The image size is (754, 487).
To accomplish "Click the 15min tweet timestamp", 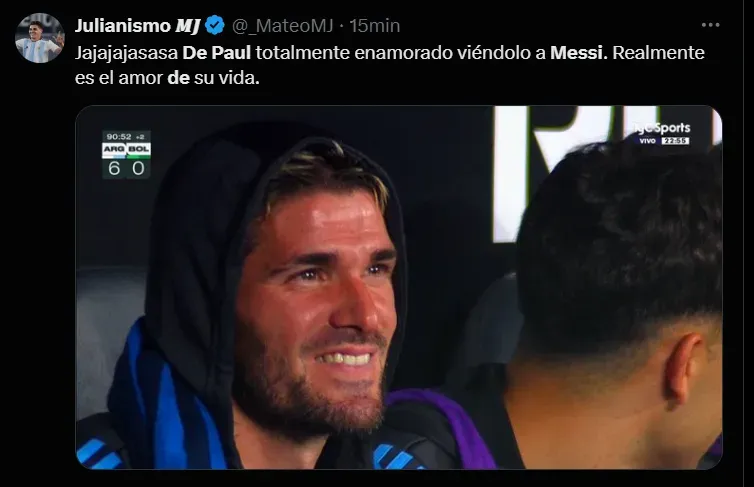I will (375, 25).
